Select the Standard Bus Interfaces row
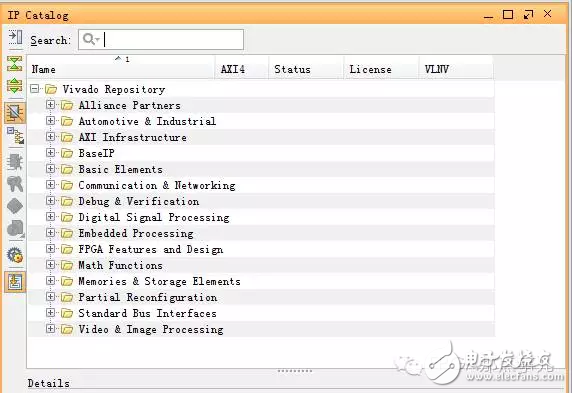572x393 pixels. point(261,313)
